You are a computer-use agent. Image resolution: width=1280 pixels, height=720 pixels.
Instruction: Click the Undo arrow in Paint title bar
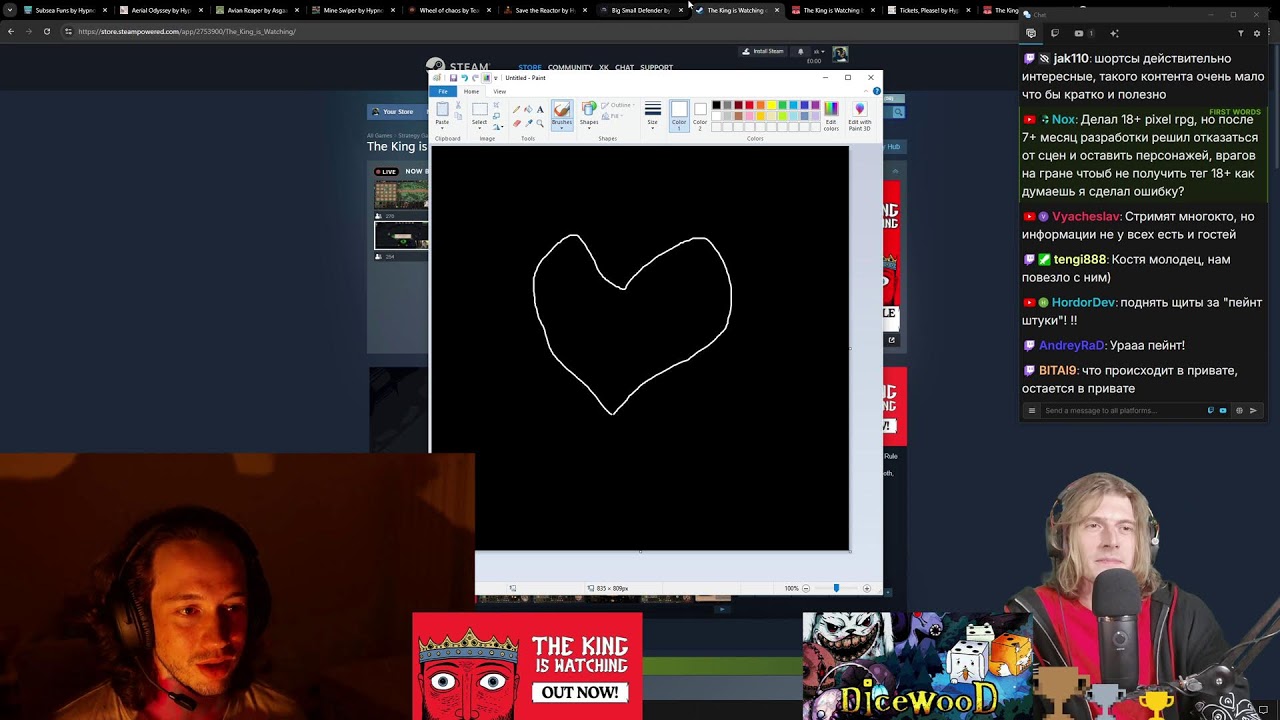tap(464, 78)
